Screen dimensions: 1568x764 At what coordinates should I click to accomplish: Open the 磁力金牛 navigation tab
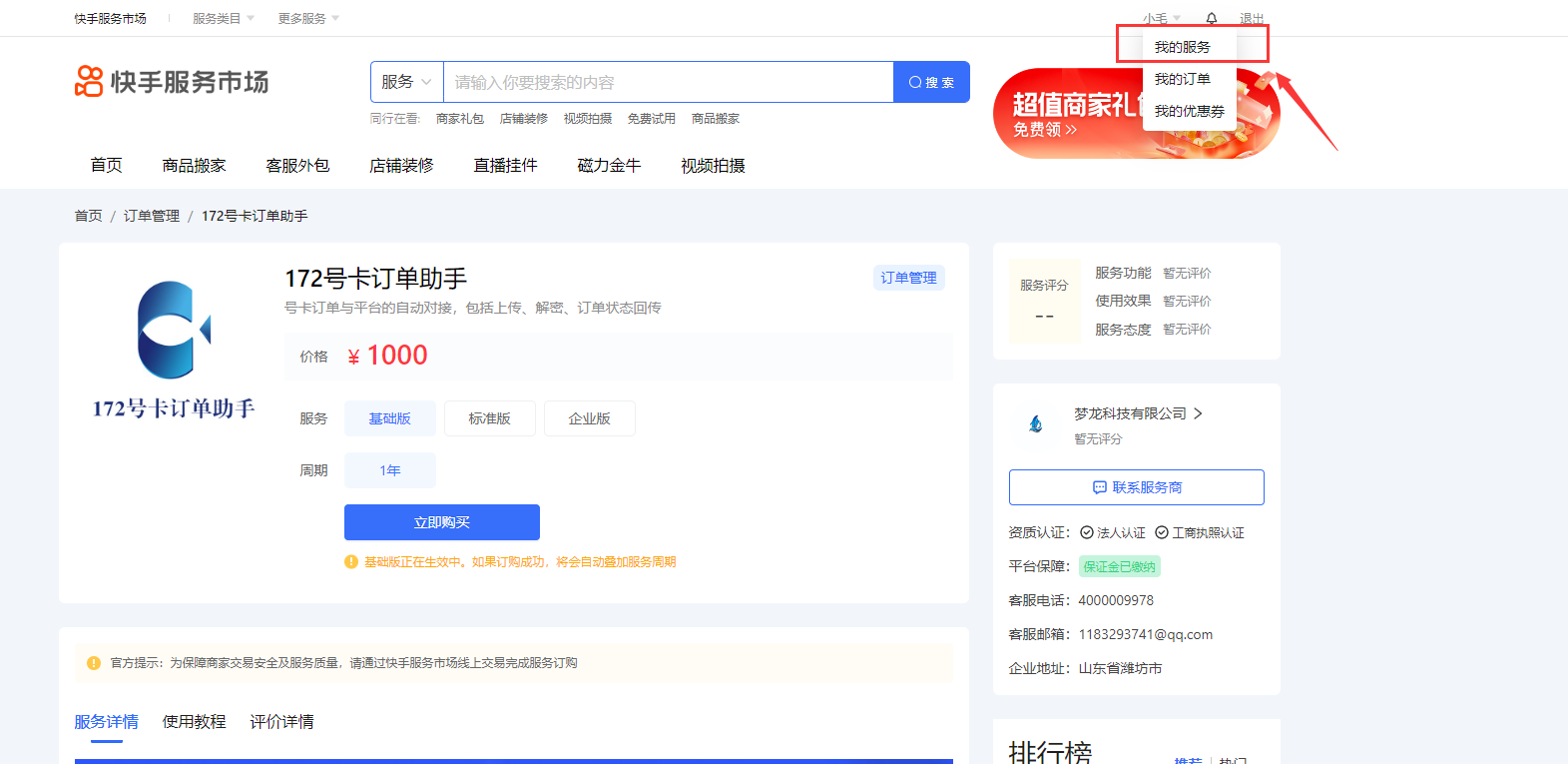(x=609, y=165)
